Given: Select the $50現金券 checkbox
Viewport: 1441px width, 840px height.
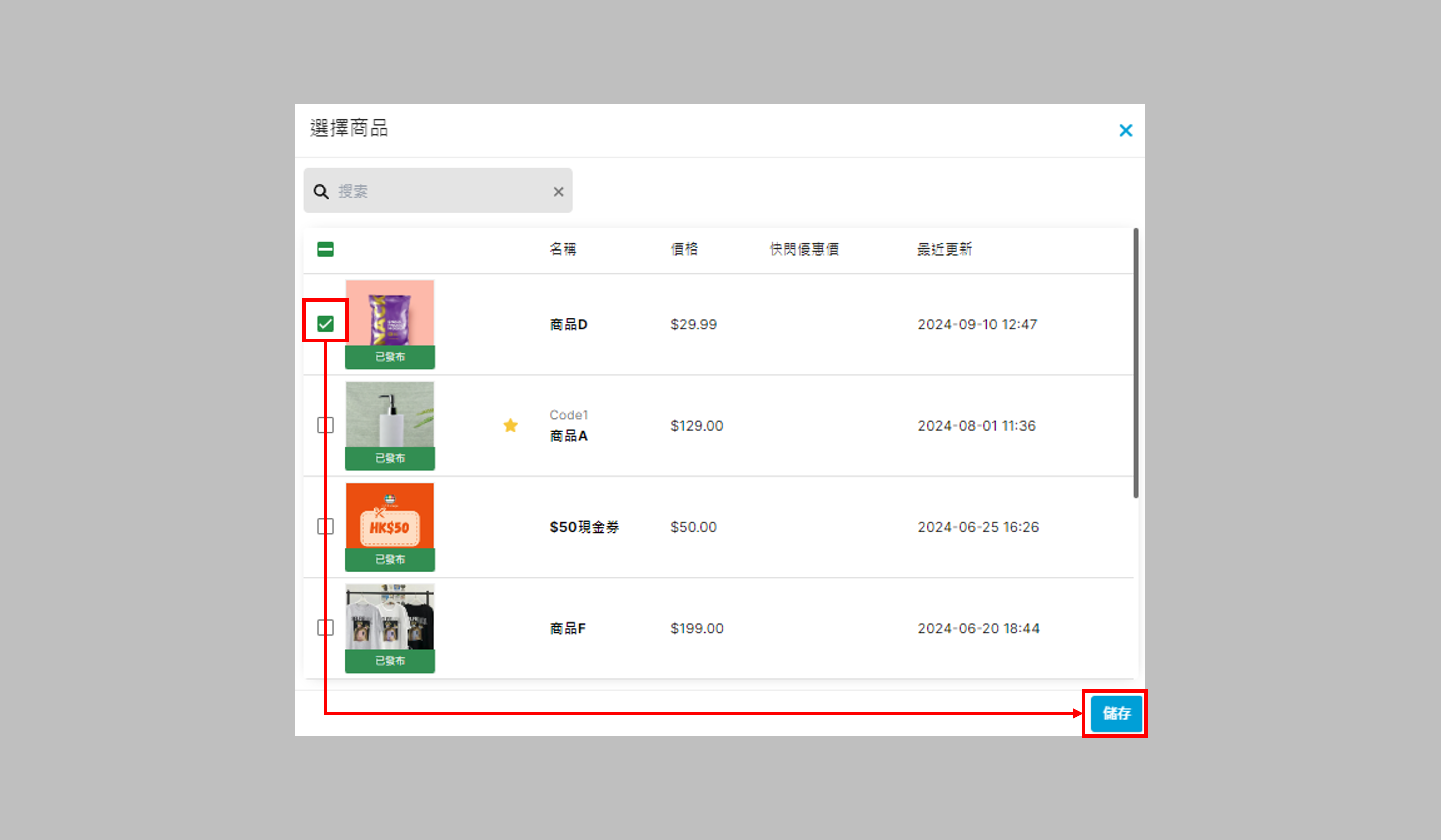Looking at the screenshot, I should (x=326, y=526).
